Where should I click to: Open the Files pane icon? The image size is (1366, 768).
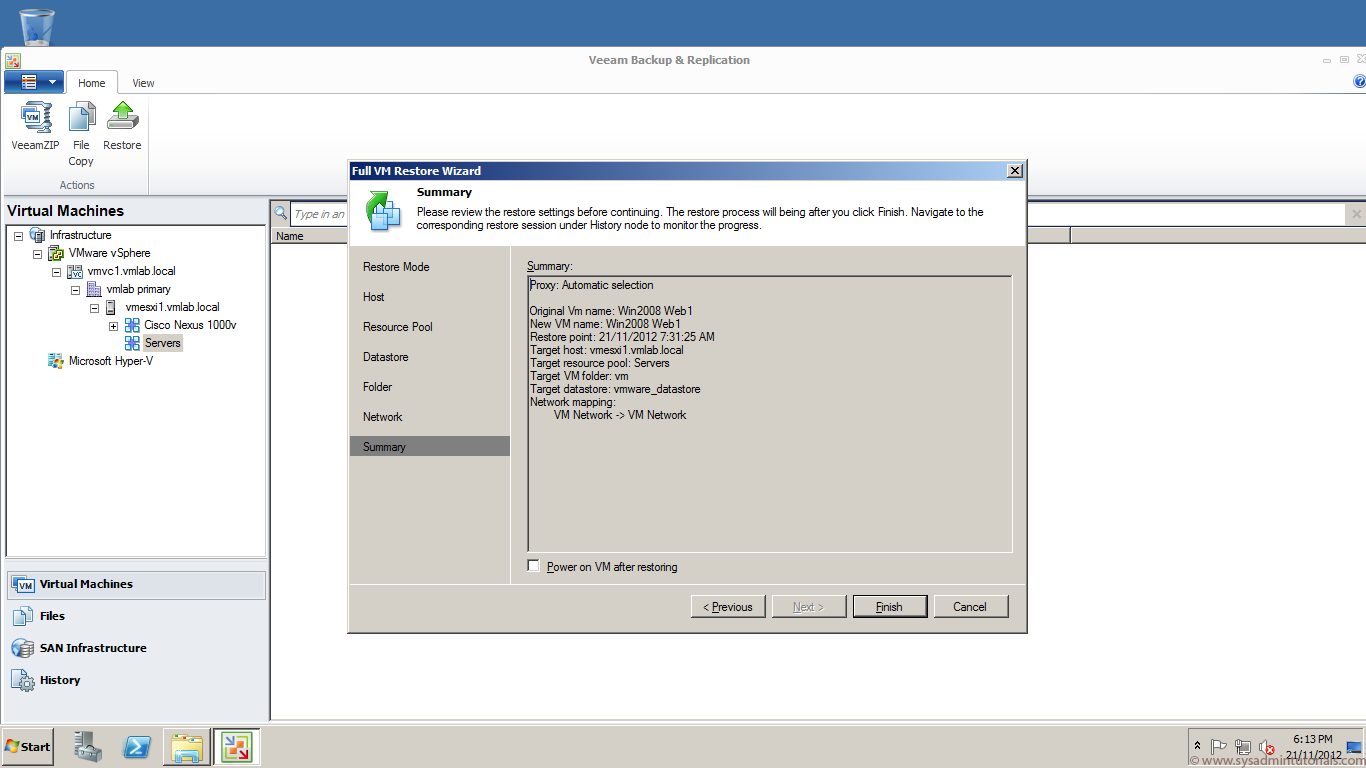point(23,616)
